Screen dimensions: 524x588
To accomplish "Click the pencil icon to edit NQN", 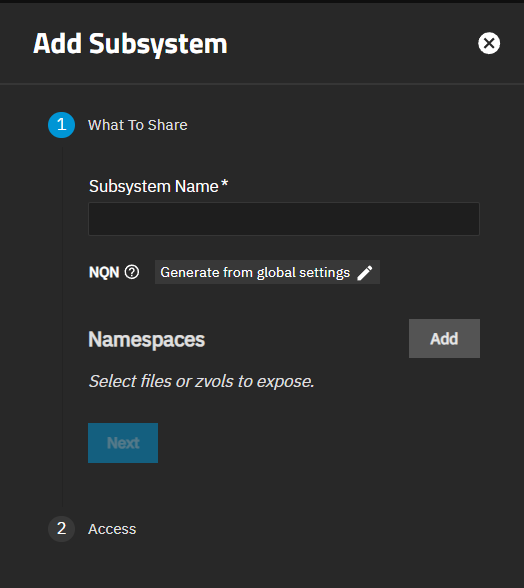I will 365,273.
